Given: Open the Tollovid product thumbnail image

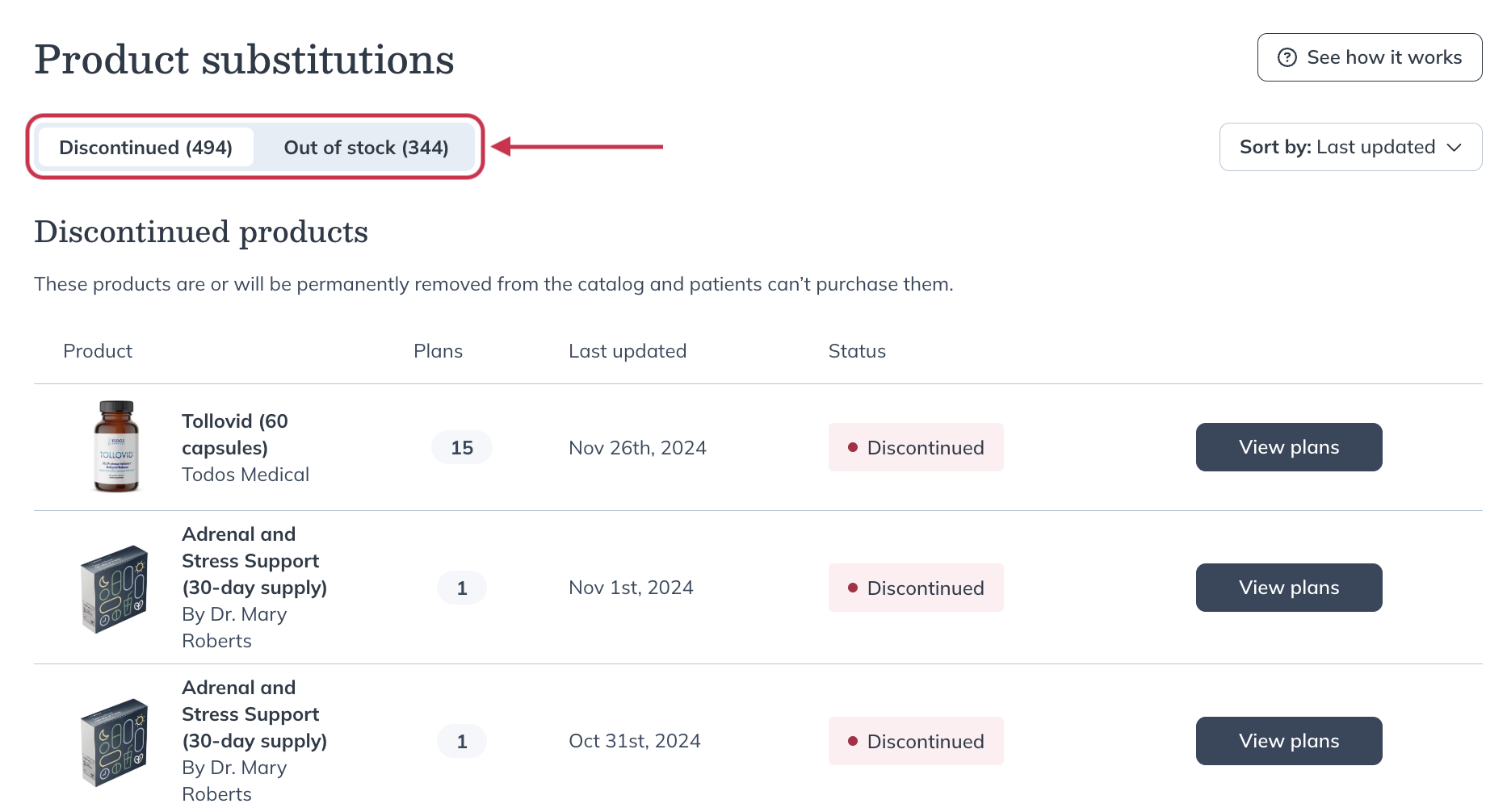Looking at the screenshot, I should 115,446.
